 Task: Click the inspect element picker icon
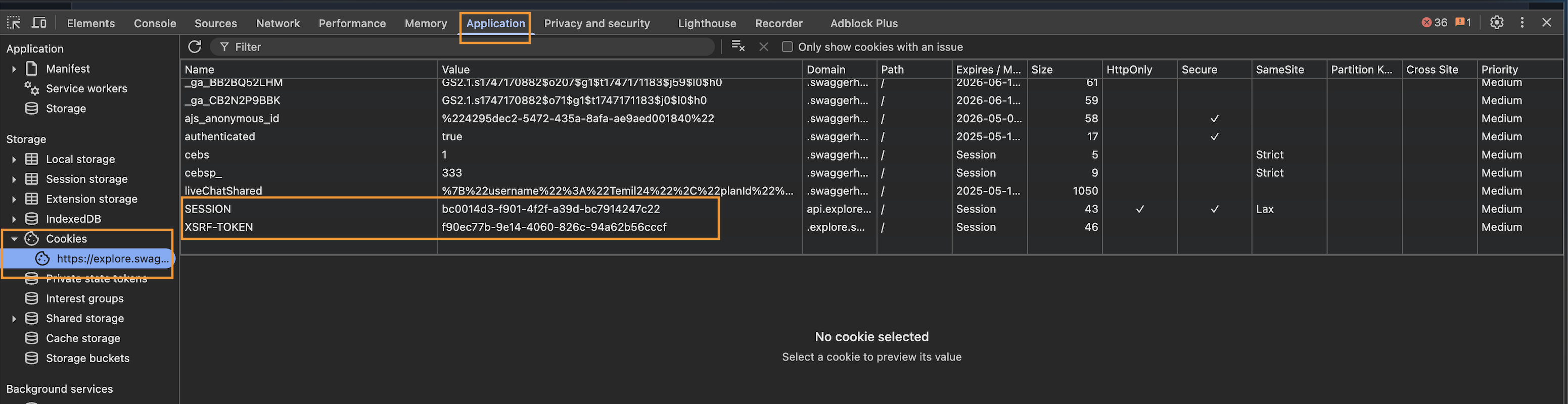pyautogui.click(x=13, y=23)
